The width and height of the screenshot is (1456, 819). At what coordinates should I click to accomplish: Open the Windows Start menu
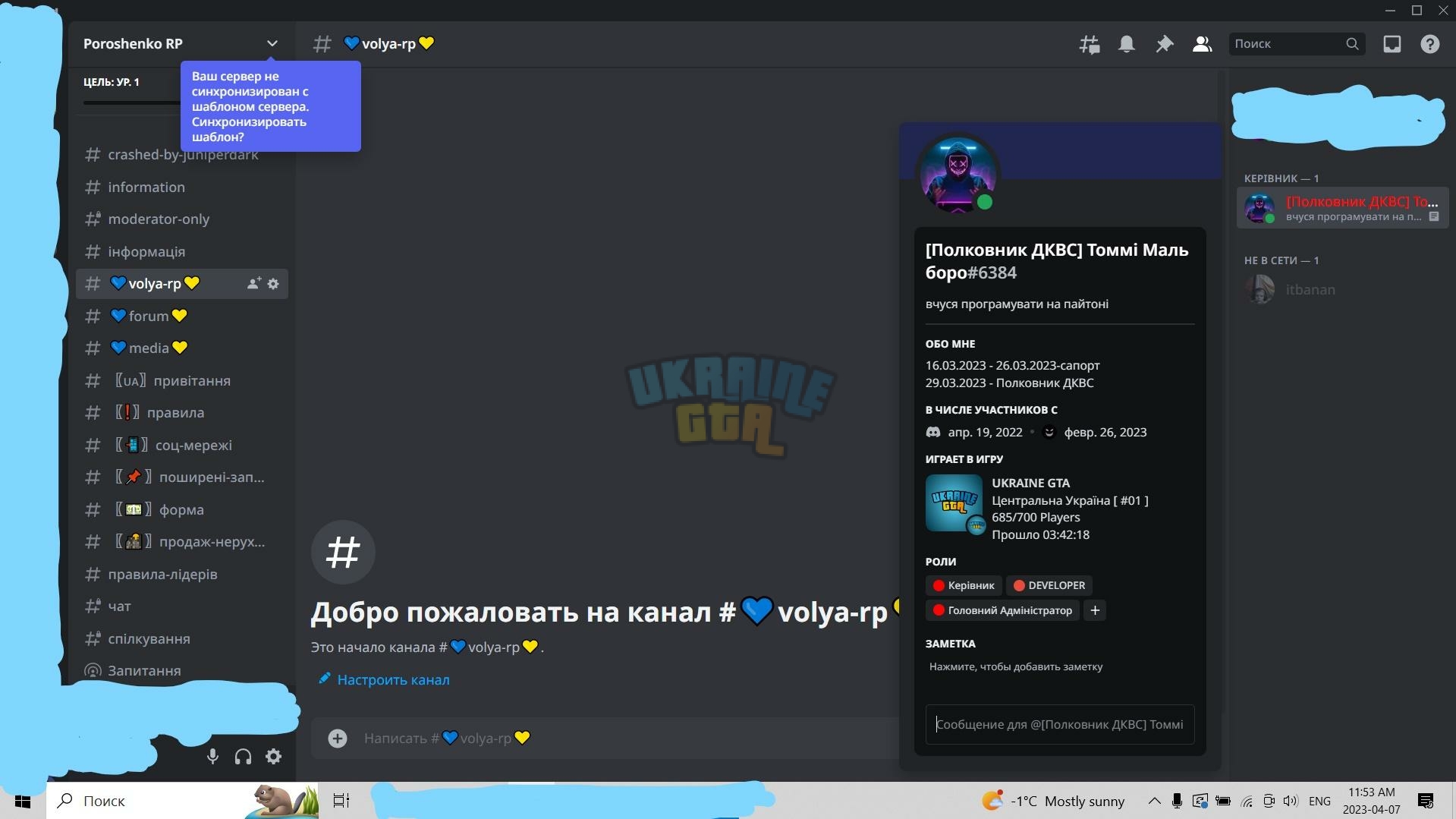click(23, 801)
